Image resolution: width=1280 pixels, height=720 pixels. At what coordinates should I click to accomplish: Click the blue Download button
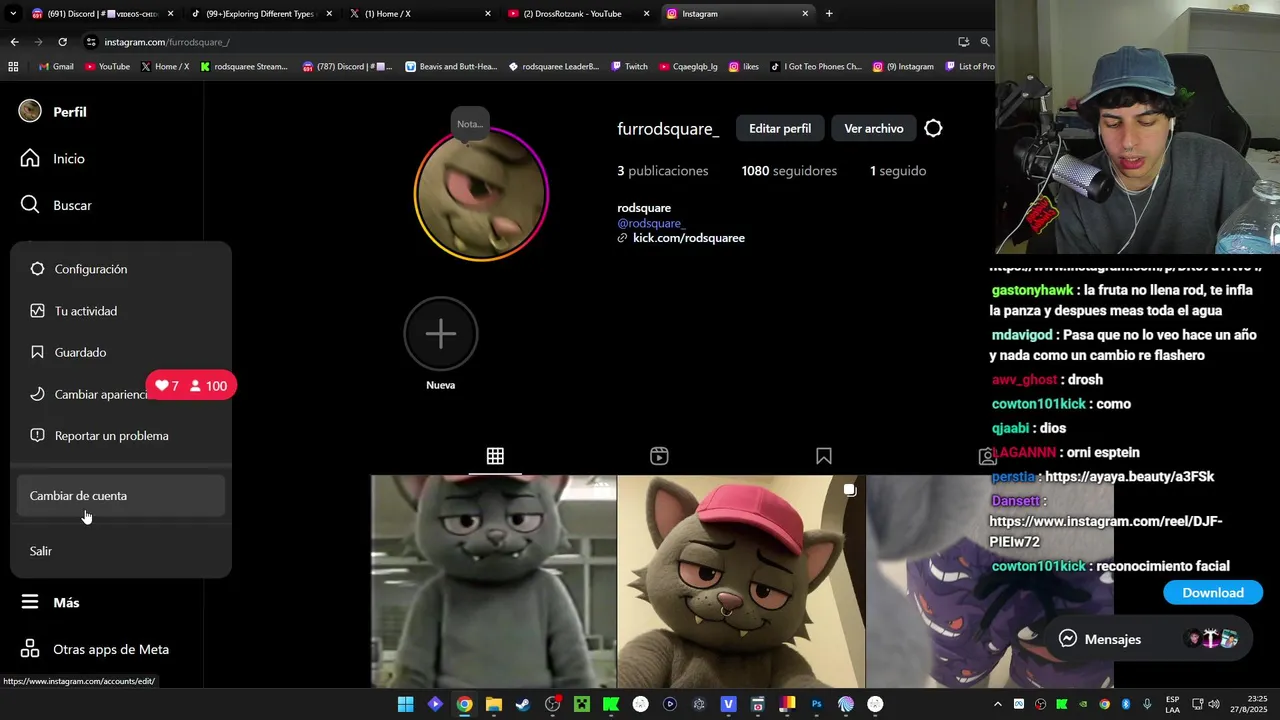point(1213,593)
